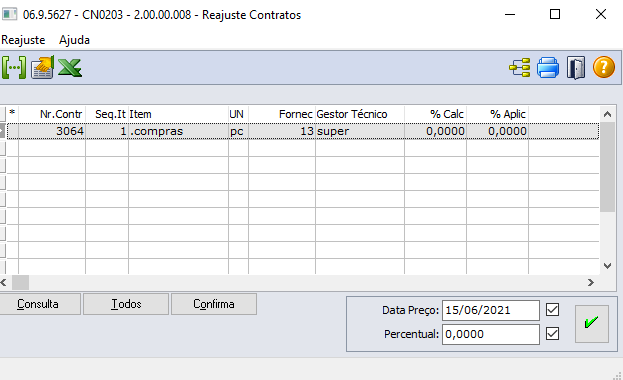
Task: Click the exit door icon
Action: click(576, 68)
